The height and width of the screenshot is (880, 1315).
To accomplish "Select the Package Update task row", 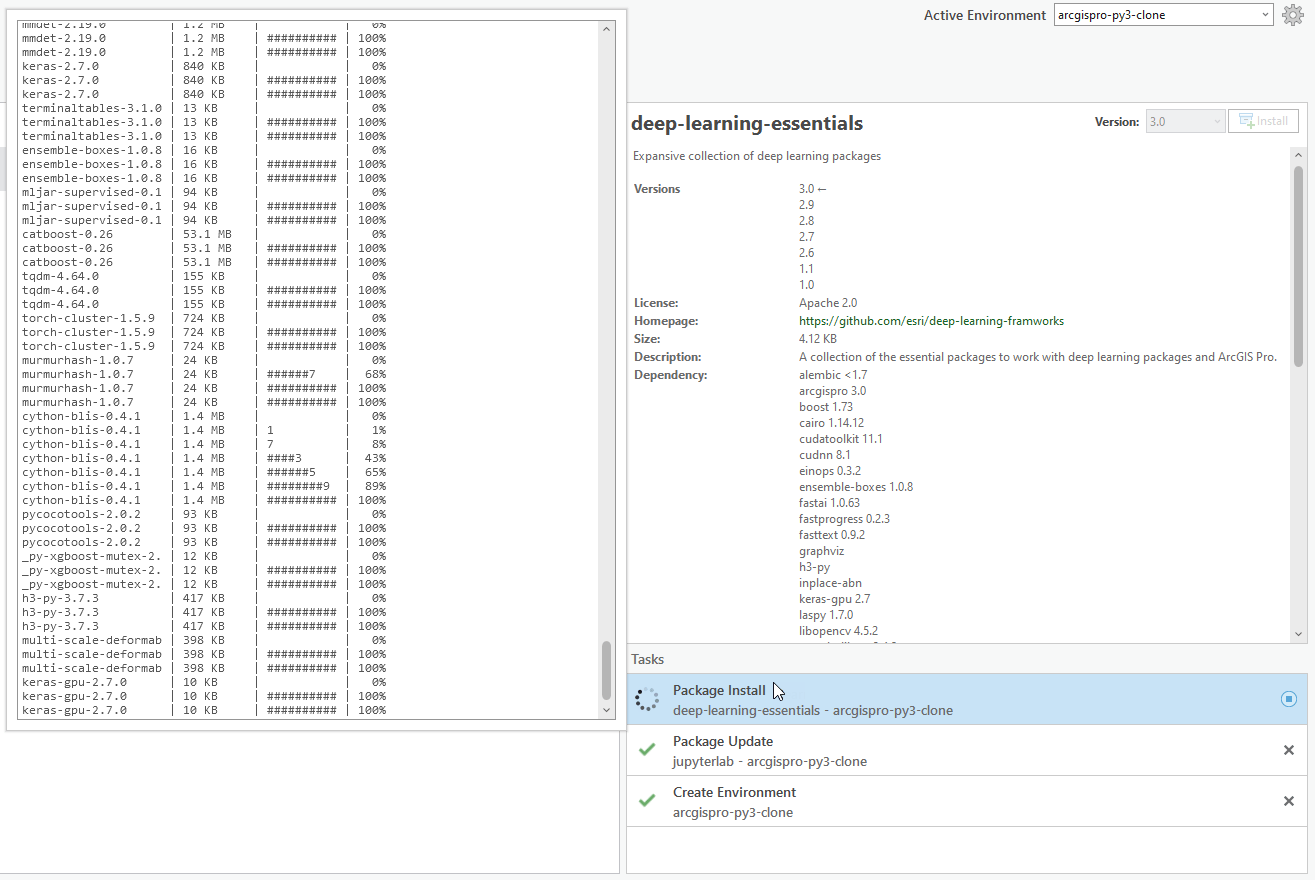I will tap(967, 750).
